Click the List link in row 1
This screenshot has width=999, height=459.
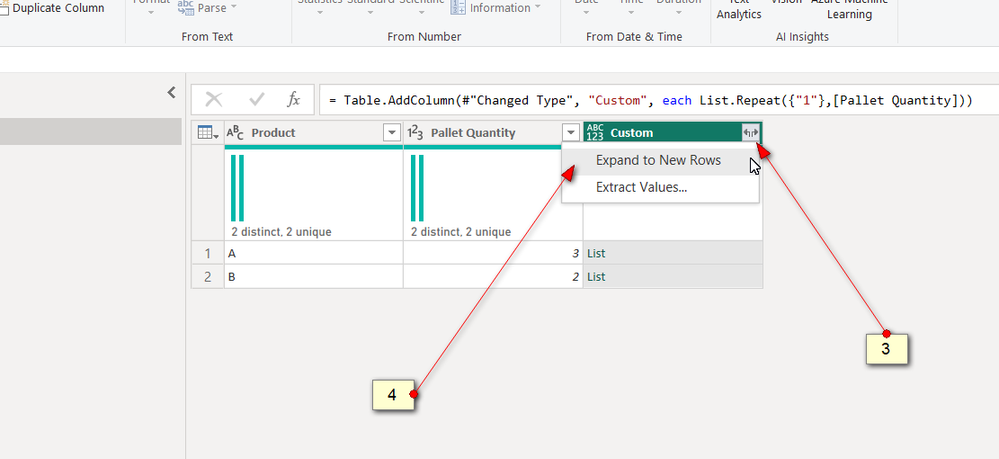click(596, 253)
